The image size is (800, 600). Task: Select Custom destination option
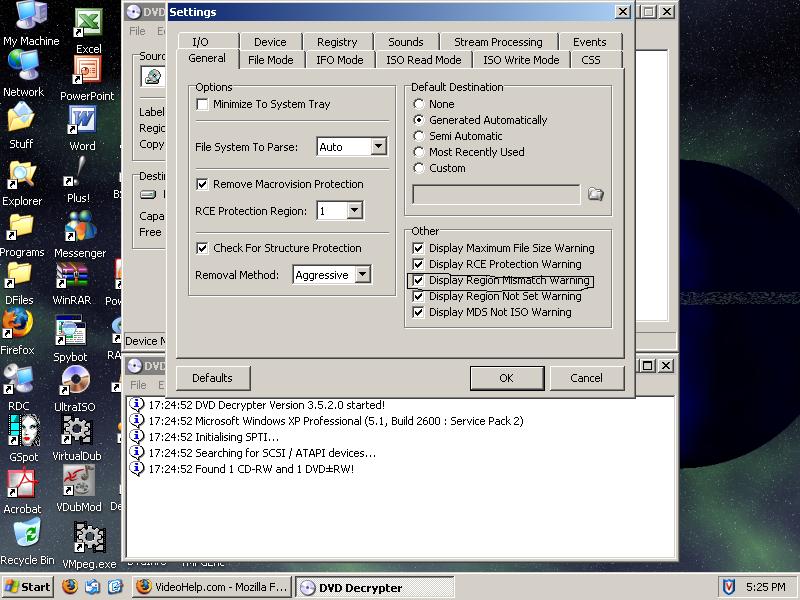(419, 168)
